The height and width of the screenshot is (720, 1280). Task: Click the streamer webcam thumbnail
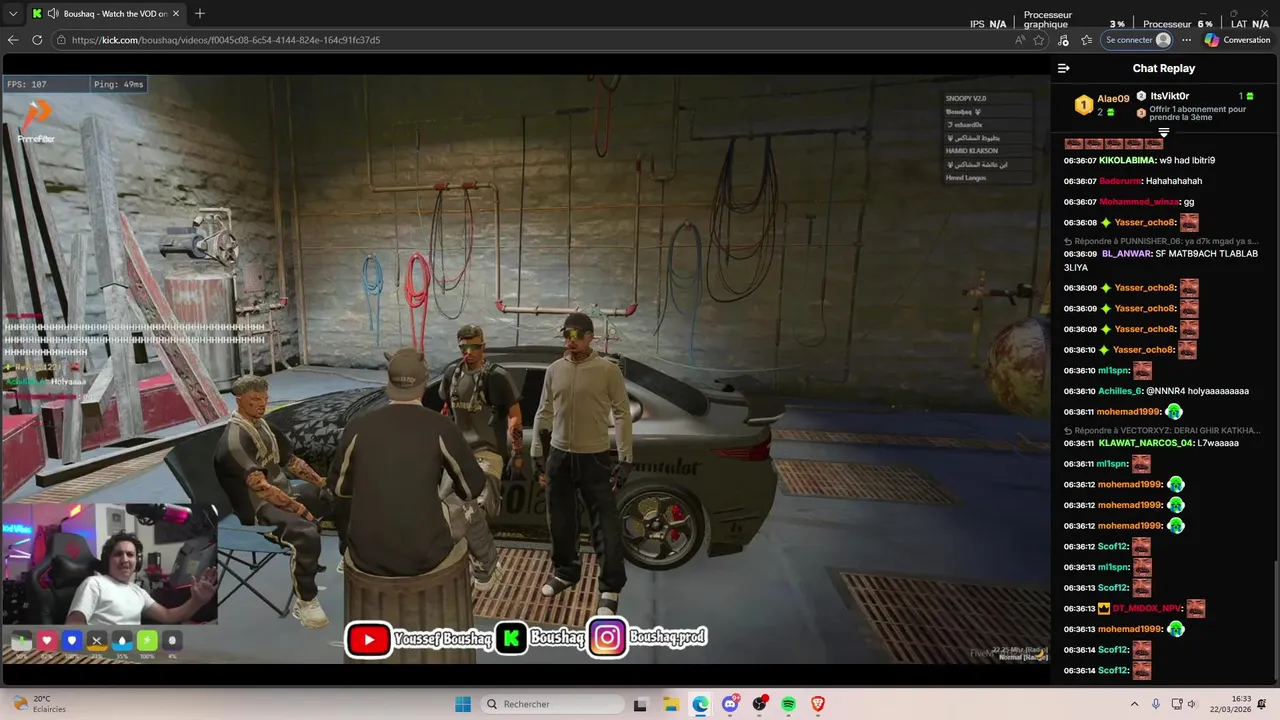point(110,565)
